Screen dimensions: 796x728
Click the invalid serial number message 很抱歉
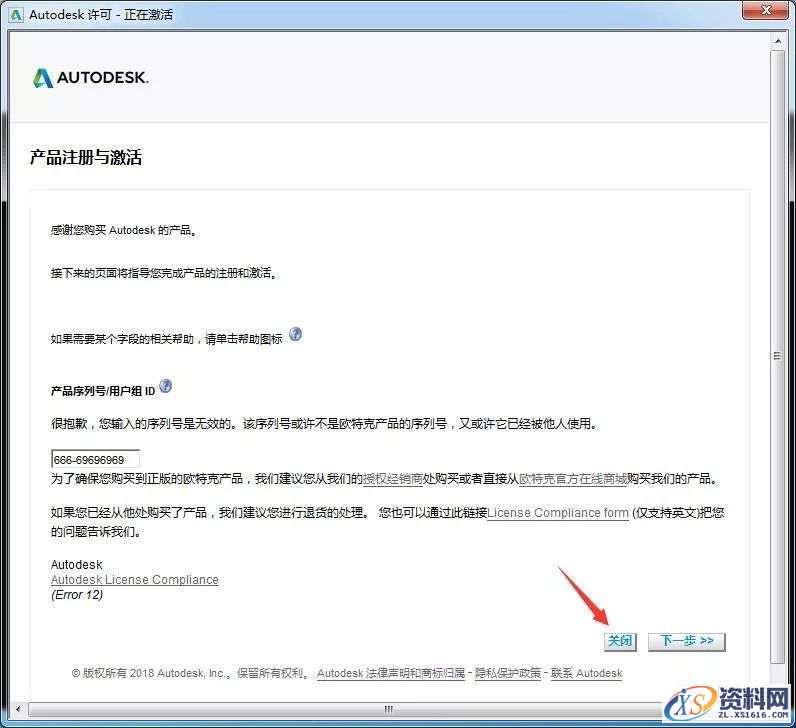point(324,423)
